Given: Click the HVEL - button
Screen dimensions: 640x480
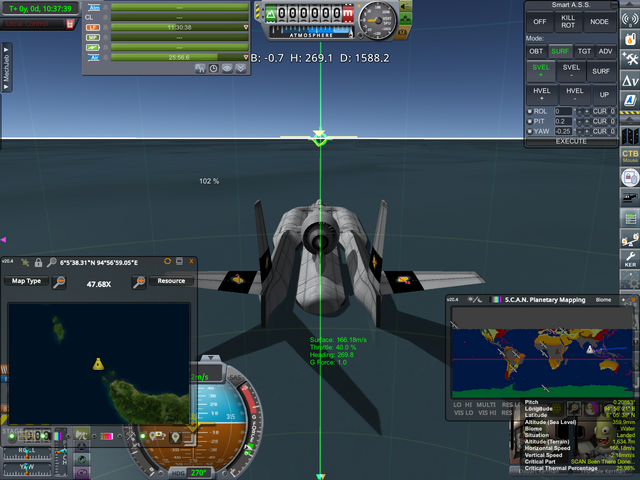Looking at the screenshot, I should (x=574, y=94).
